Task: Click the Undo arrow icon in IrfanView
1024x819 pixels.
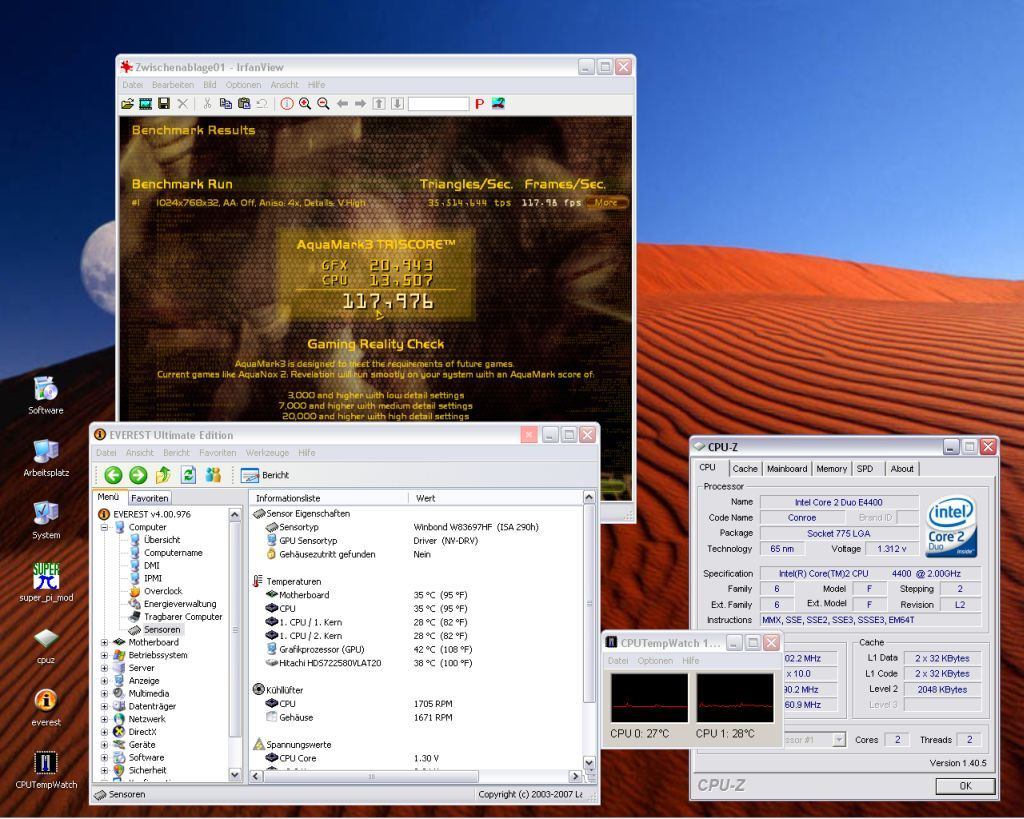Action: point(262,104)
